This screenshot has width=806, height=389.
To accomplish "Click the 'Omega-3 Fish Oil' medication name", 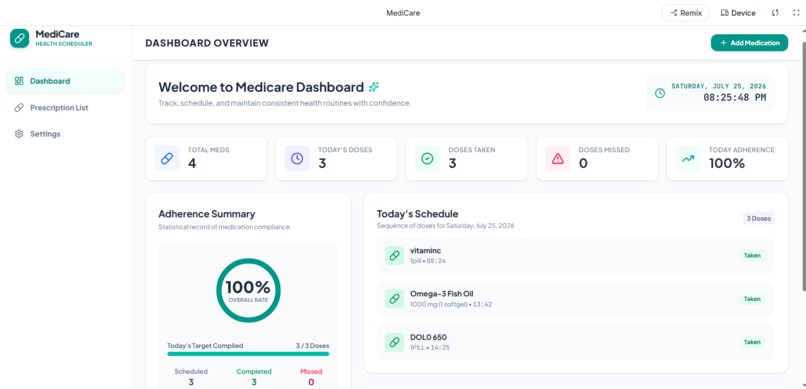I will coord(442,294).
